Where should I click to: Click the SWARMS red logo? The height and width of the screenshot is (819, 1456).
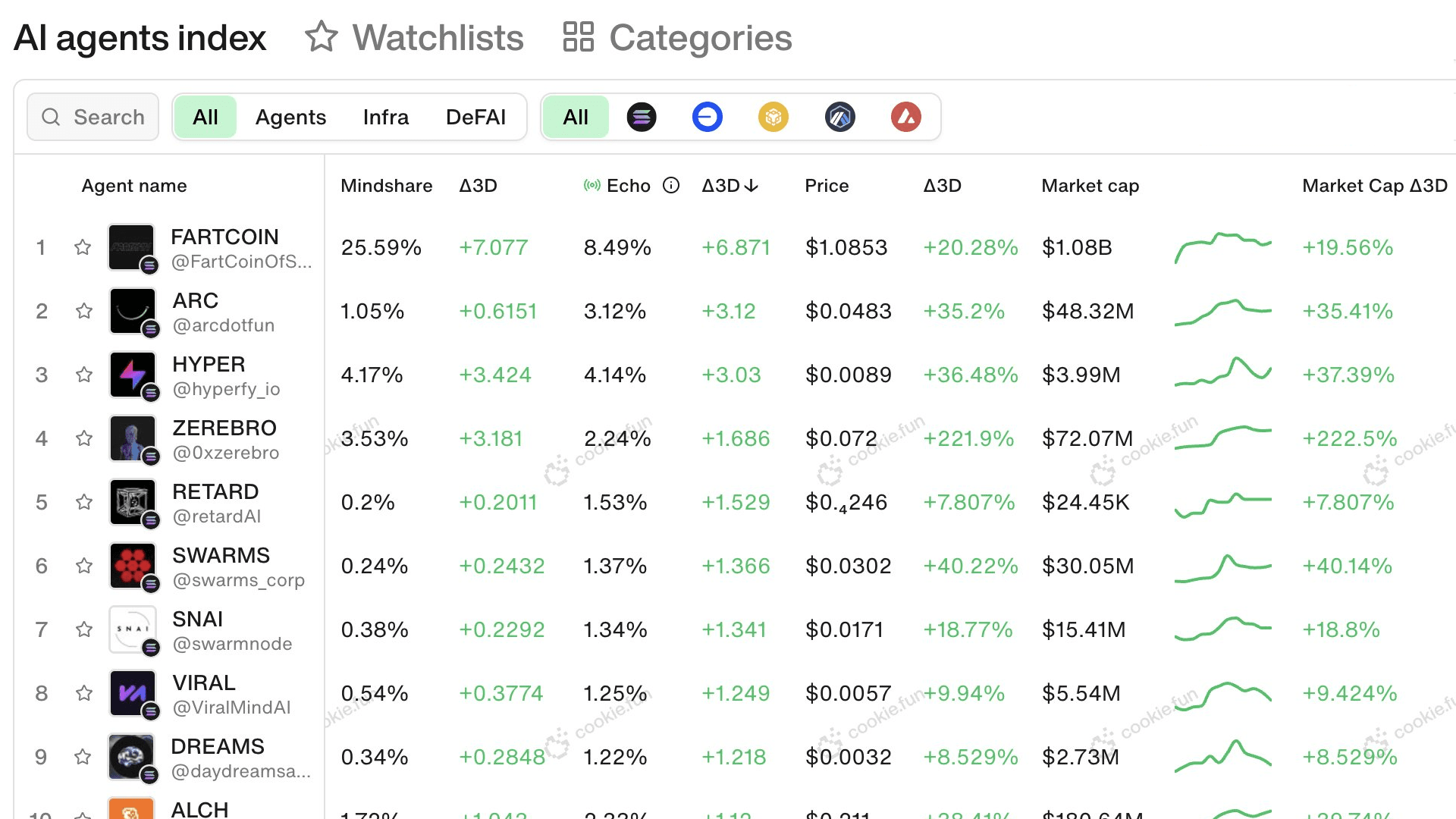pyautogui.click(x=133, y=566)
